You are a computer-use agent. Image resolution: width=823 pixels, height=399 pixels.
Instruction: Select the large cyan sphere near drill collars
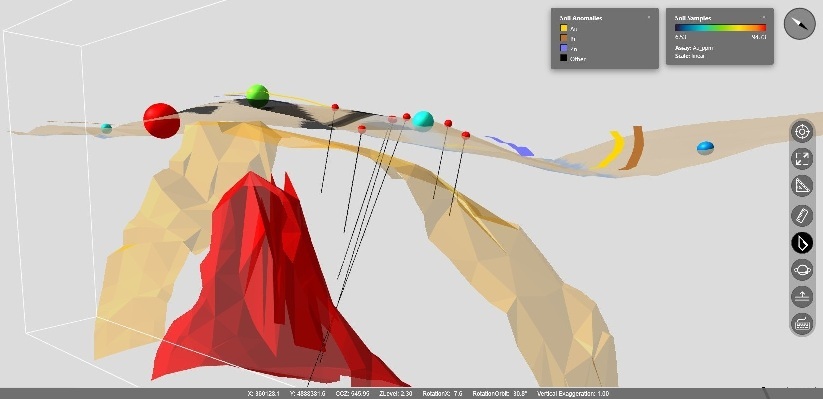tap(423, 121)
